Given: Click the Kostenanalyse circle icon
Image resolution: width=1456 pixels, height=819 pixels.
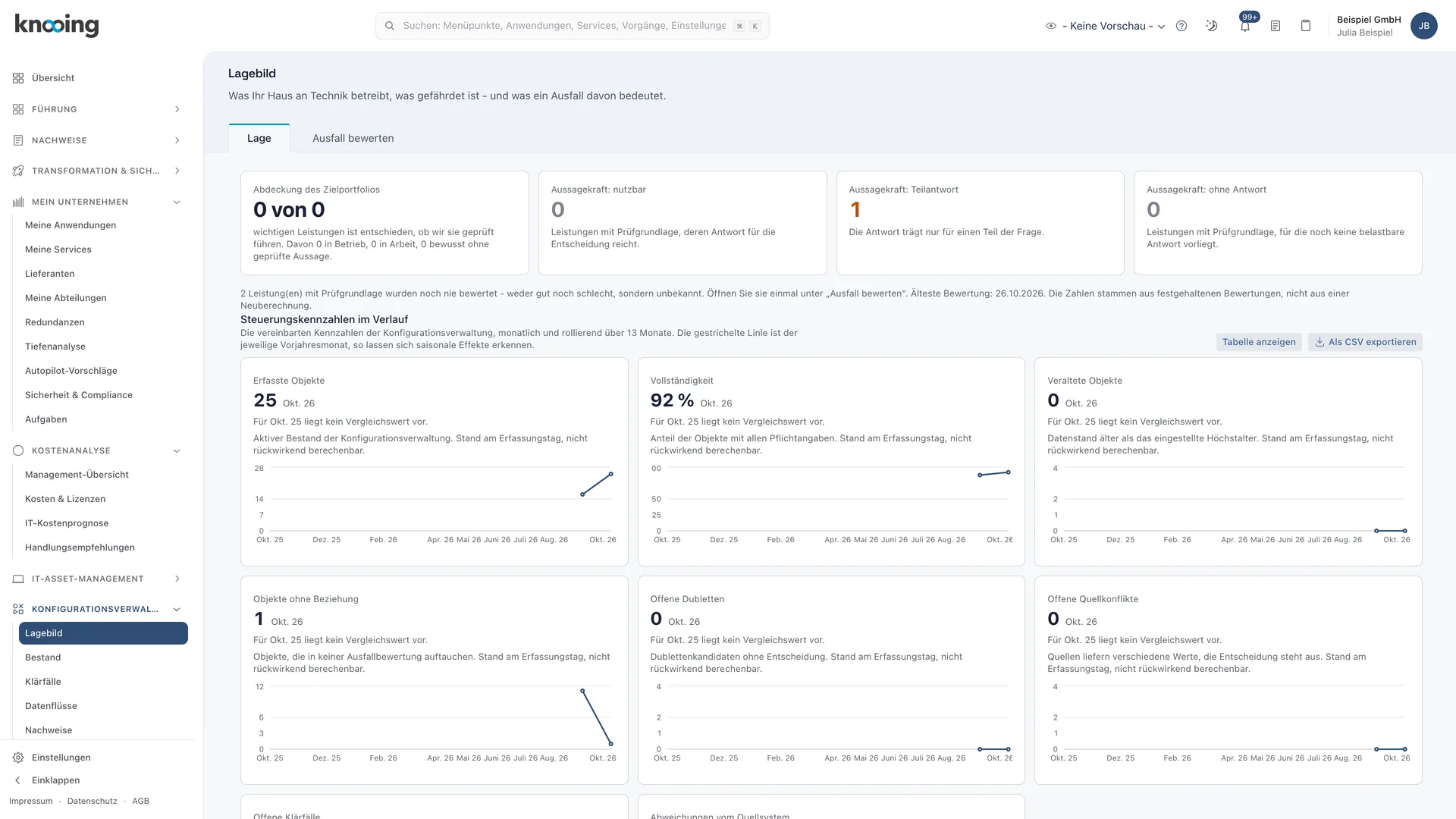Looking at the screenshot, I should [x=18, y=450].
